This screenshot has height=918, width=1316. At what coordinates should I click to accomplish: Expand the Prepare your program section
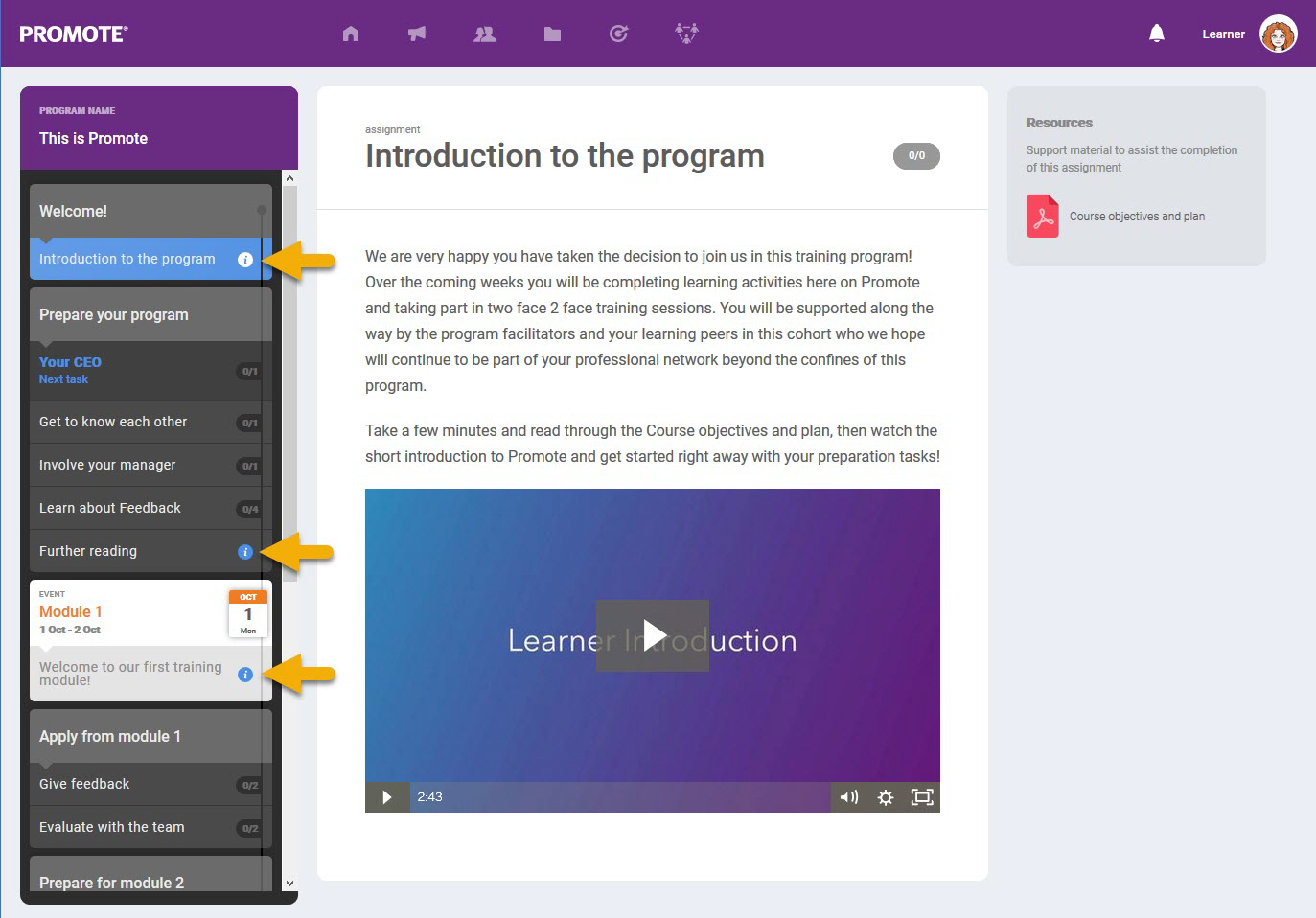click(x=113, y=314)
